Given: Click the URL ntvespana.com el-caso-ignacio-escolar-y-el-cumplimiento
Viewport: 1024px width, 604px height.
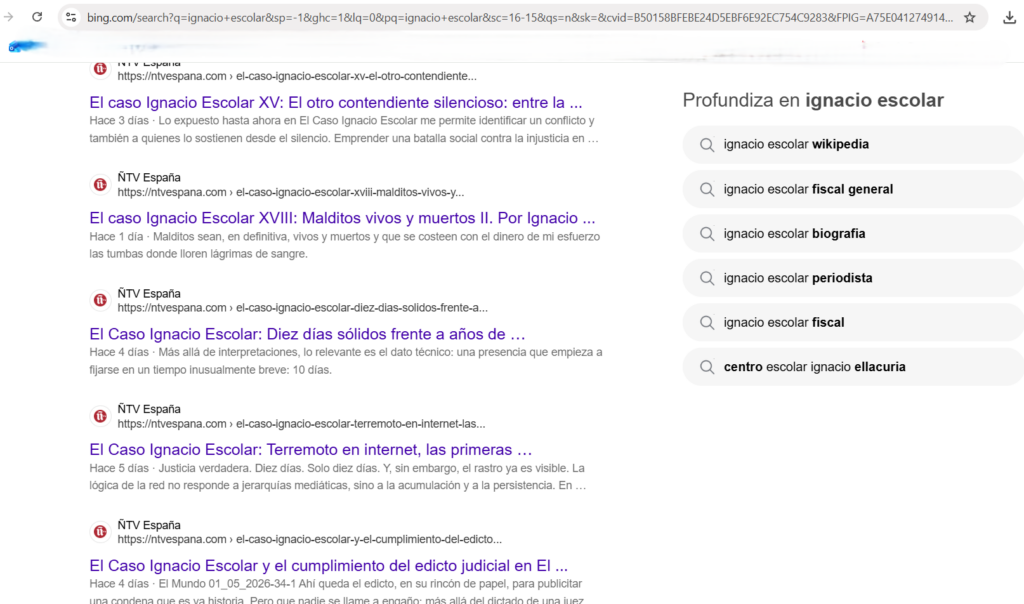Looking at the screenshot, I should coord(310,539).
